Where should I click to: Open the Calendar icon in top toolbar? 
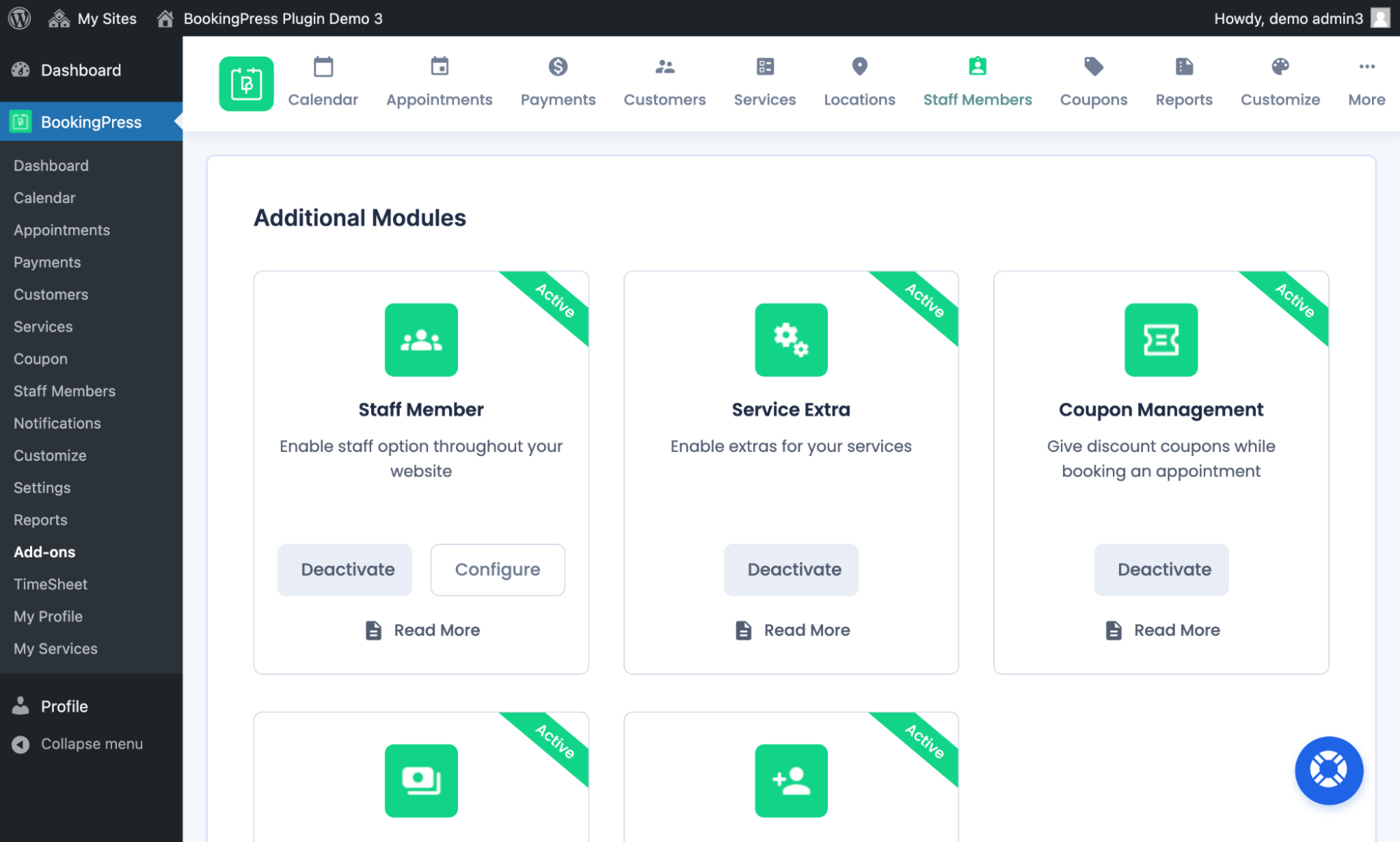coord(323,67)
